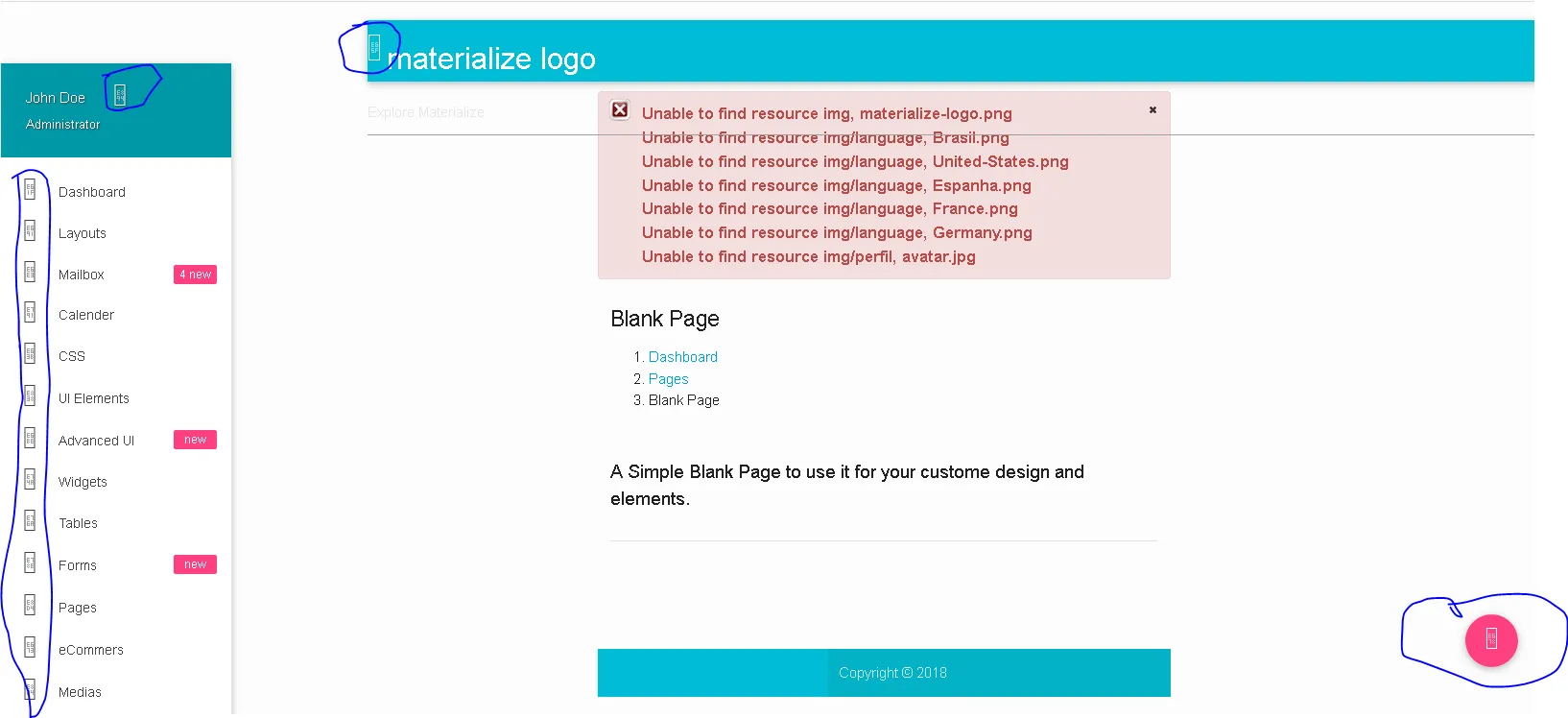This screenshot has width=1568, height=718.
Task: Open the eCommers sidebar section
Action: [91, 650]
